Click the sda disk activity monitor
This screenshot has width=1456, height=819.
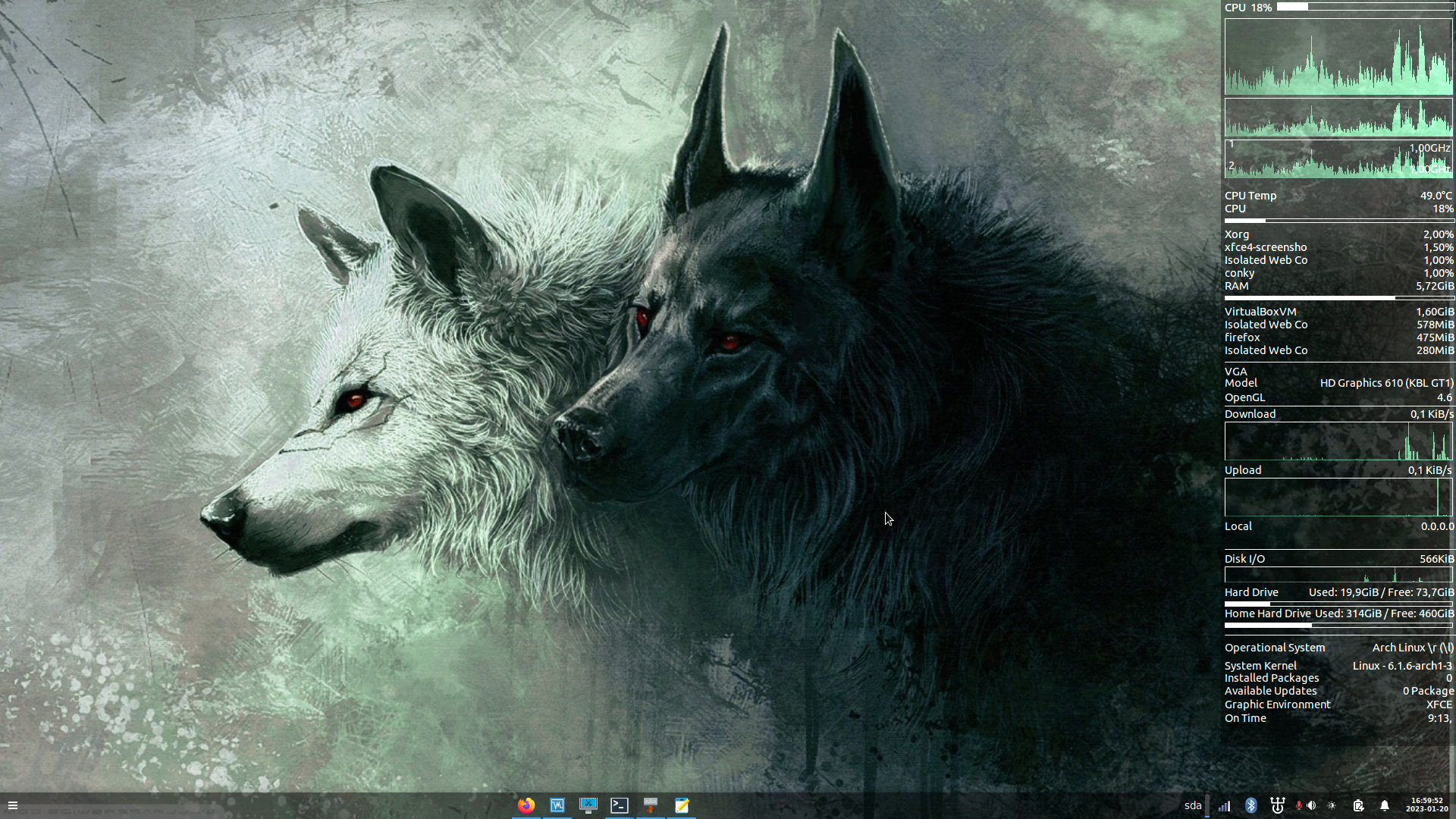[x=1196, y=805]
